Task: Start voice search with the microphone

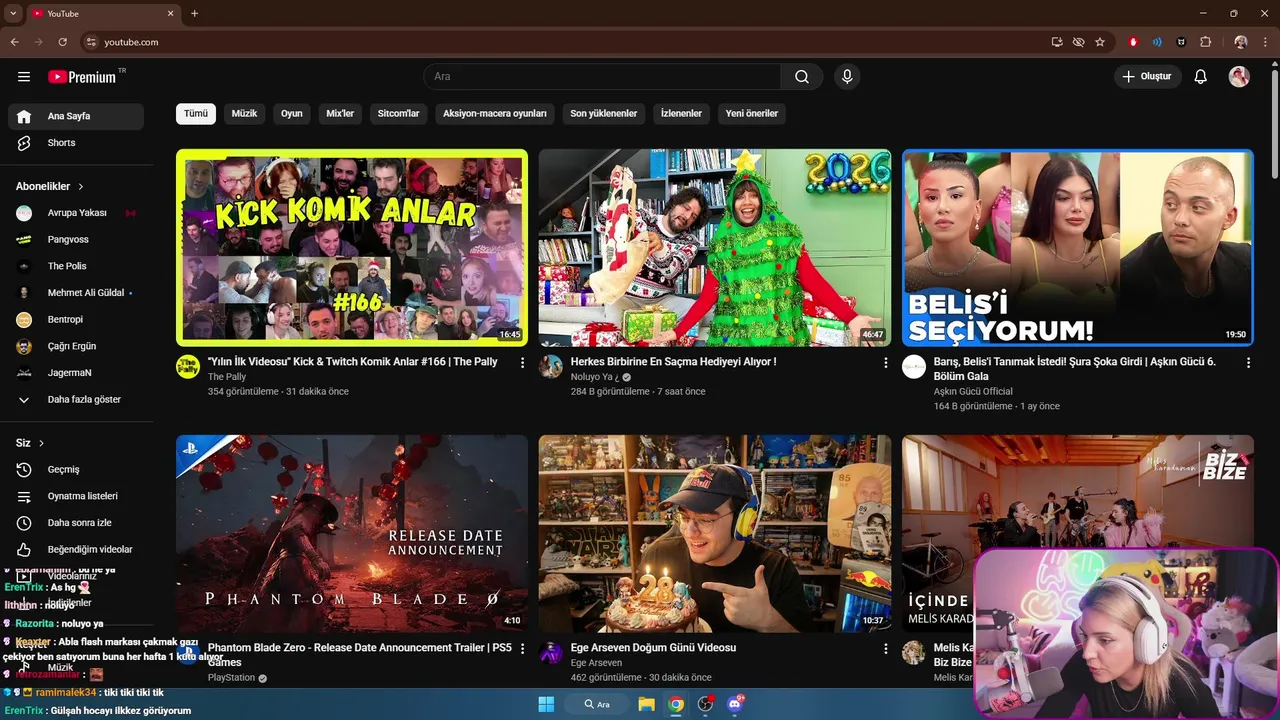Action: pos(847,77)
